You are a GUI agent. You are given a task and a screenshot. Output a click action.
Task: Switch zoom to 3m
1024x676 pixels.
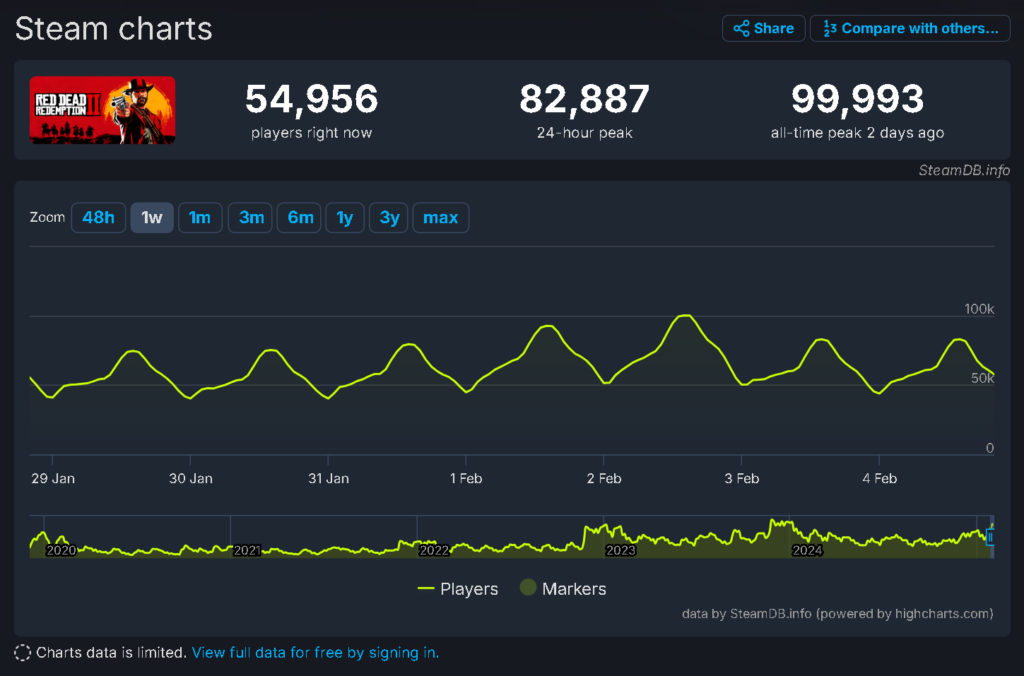tap(250, 217)
